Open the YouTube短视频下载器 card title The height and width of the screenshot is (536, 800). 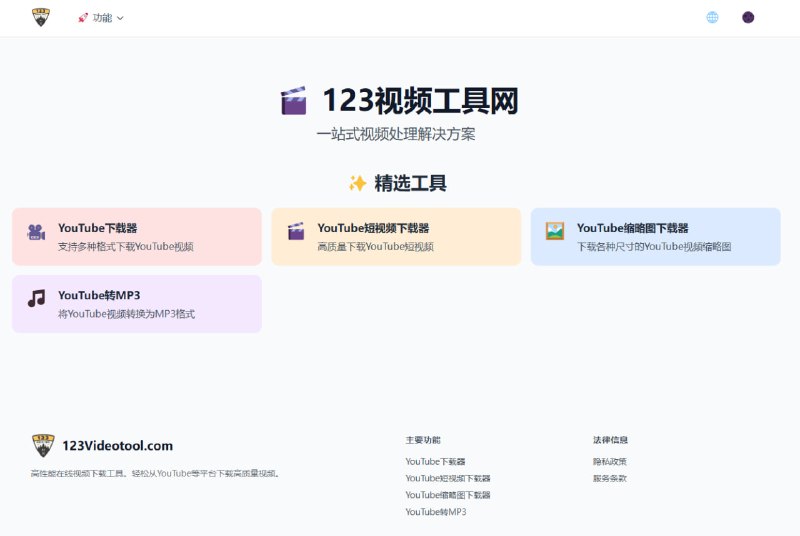(373, 228)
